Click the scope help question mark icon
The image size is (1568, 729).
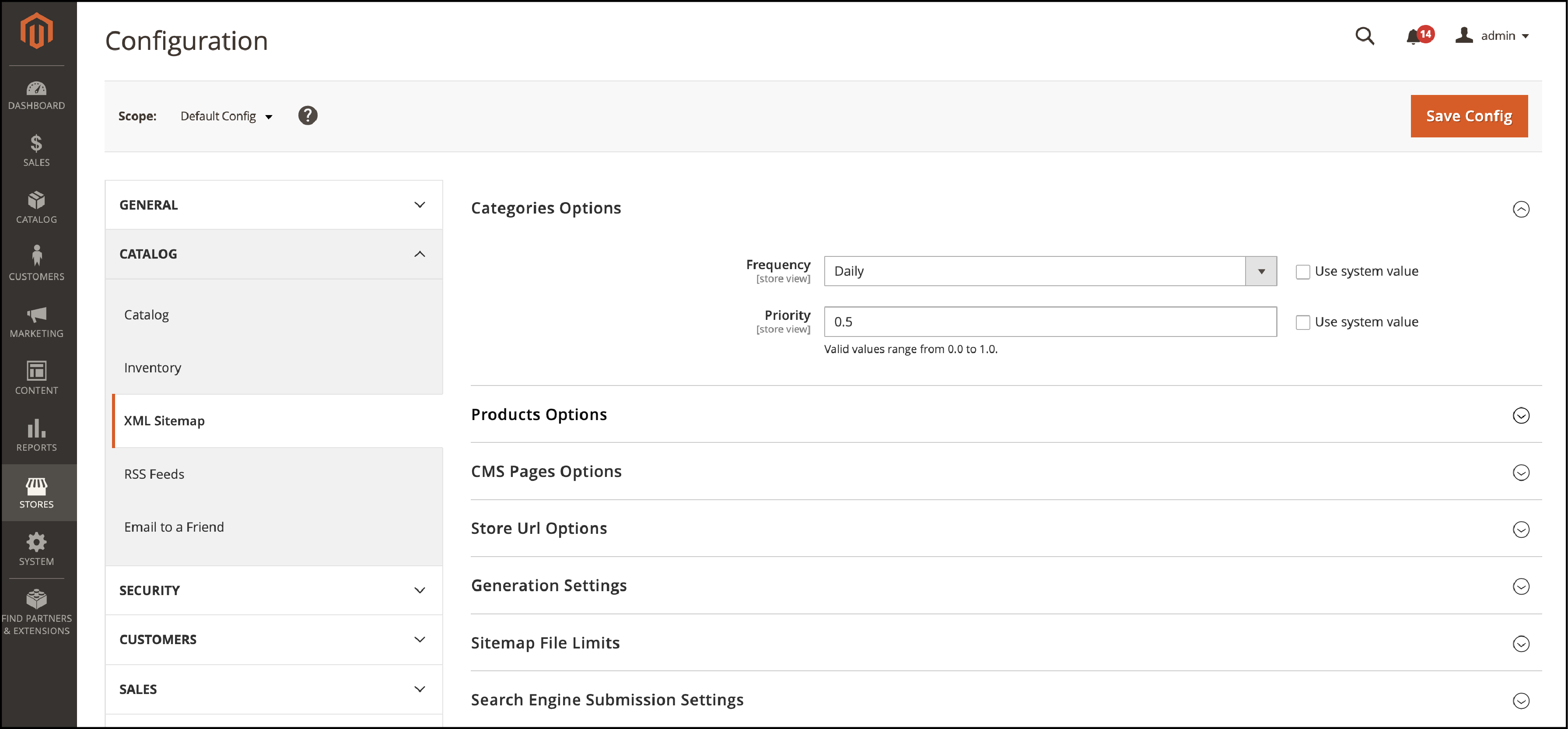click(x=308, y=116)
